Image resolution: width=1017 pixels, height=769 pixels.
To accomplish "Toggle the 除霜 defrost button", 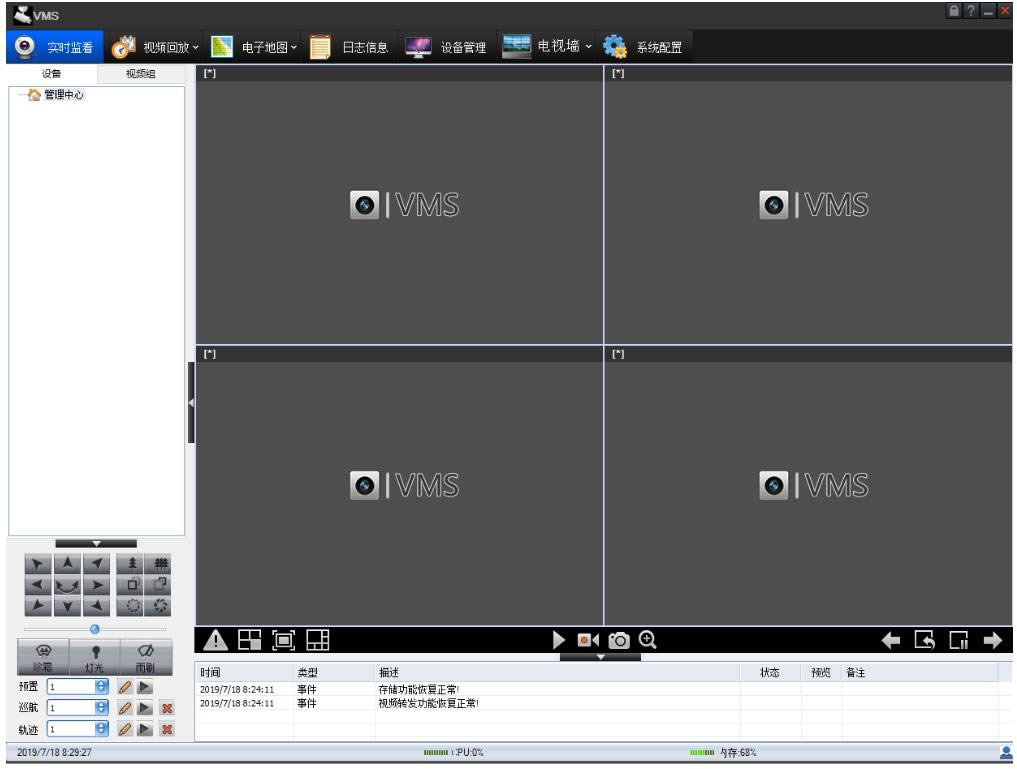I will (42, 655).
